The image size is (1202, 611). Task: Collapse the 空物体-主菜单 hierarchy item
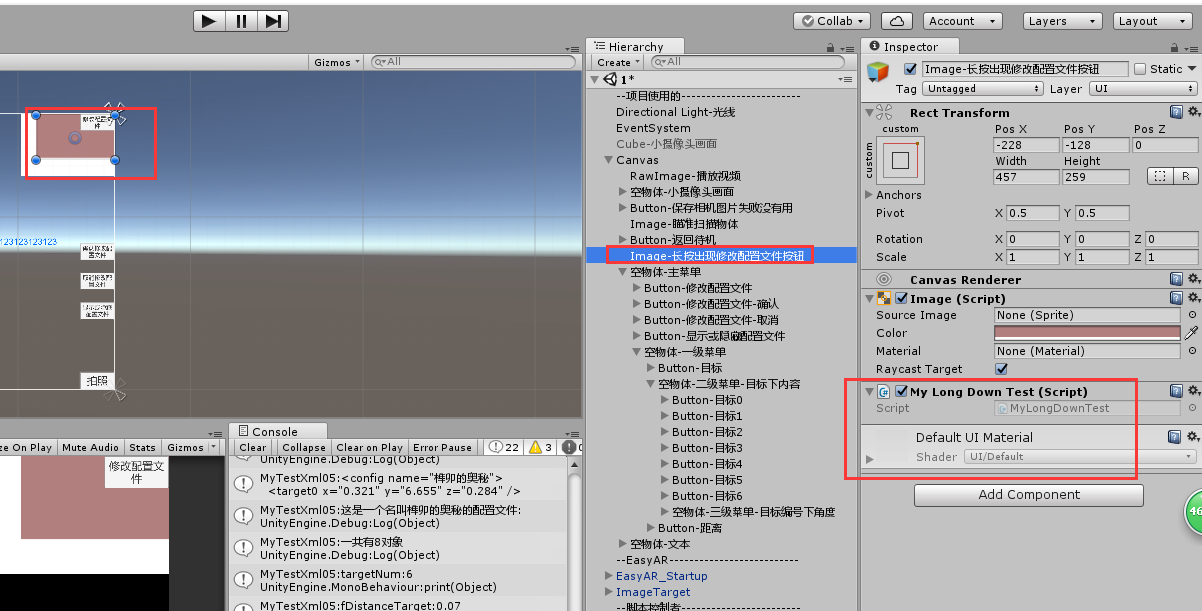623,272
